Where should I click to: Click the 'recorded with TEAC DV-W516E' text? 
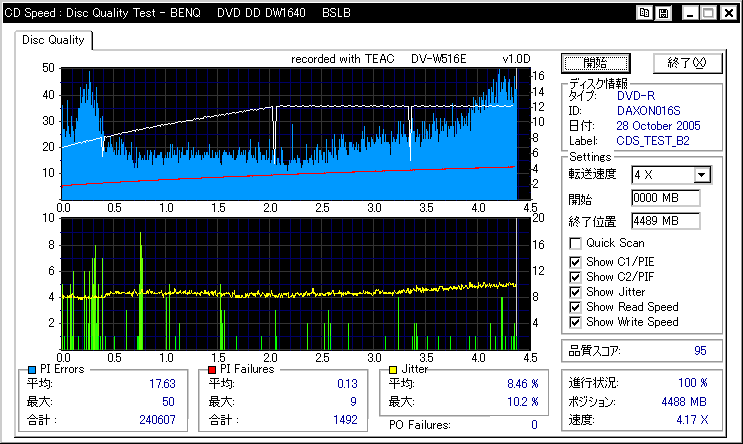point(379,59)
